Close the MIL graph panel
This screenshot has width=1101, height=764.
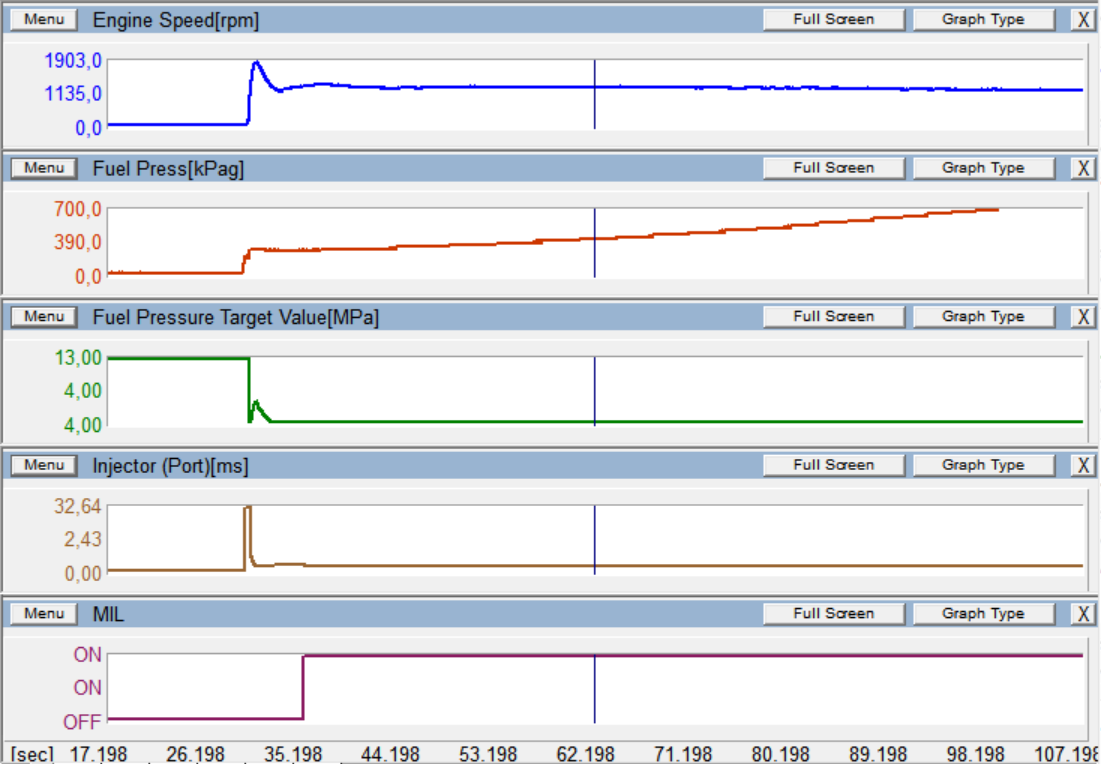1083,614
